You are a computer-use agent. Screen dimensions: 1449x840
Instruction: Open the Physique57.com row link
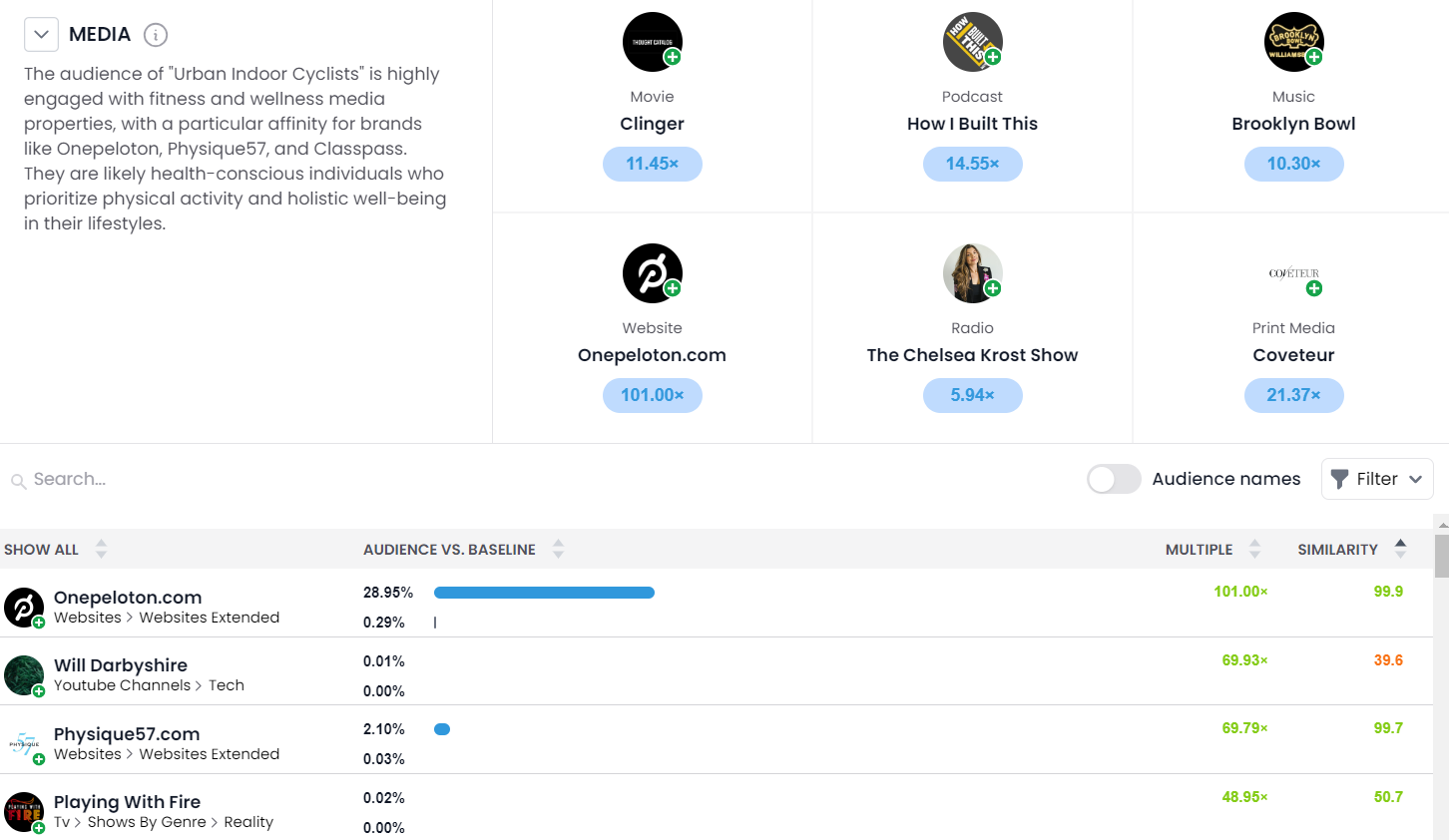tap(127, 734)
